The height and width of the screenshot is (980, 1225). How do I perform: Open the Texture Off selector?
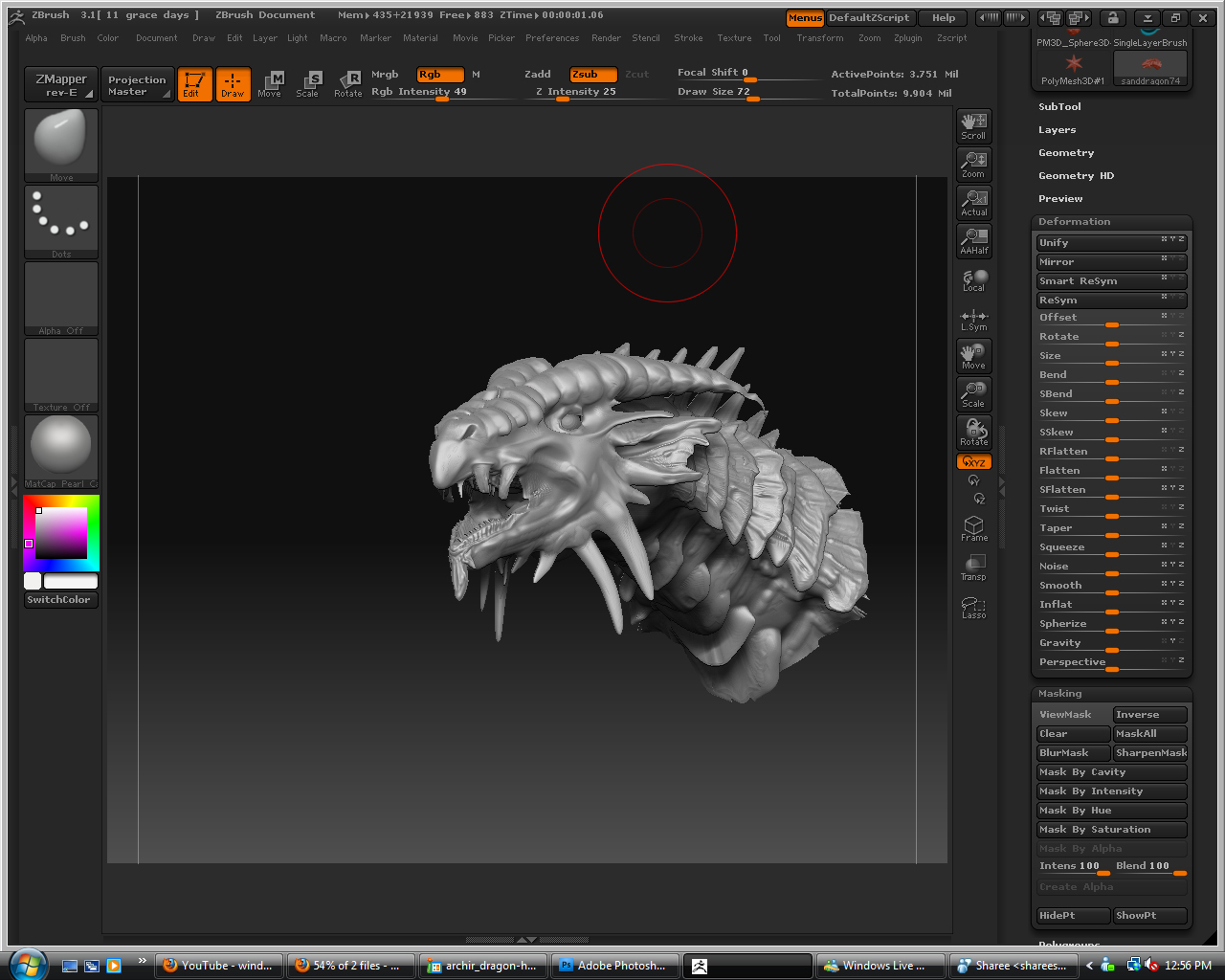[x=61, y=375]
